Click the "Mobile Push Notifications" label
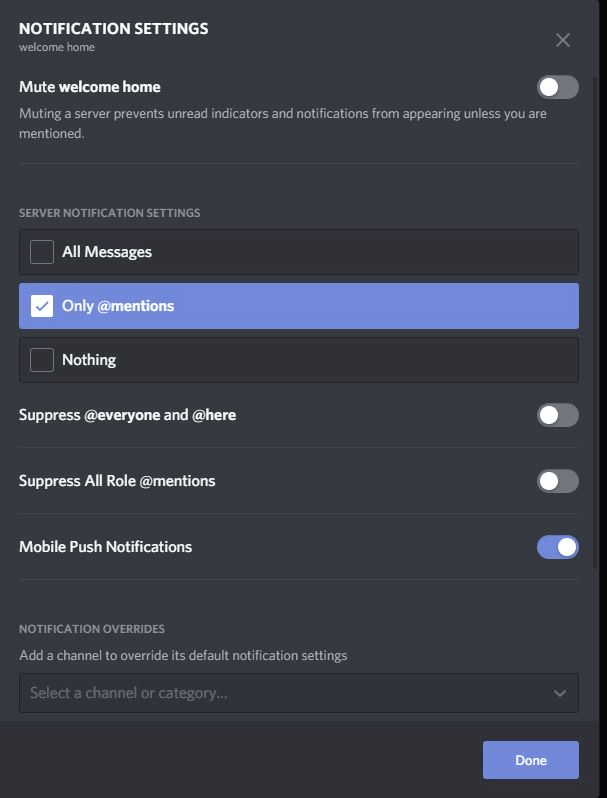 [x=105, y=547]
